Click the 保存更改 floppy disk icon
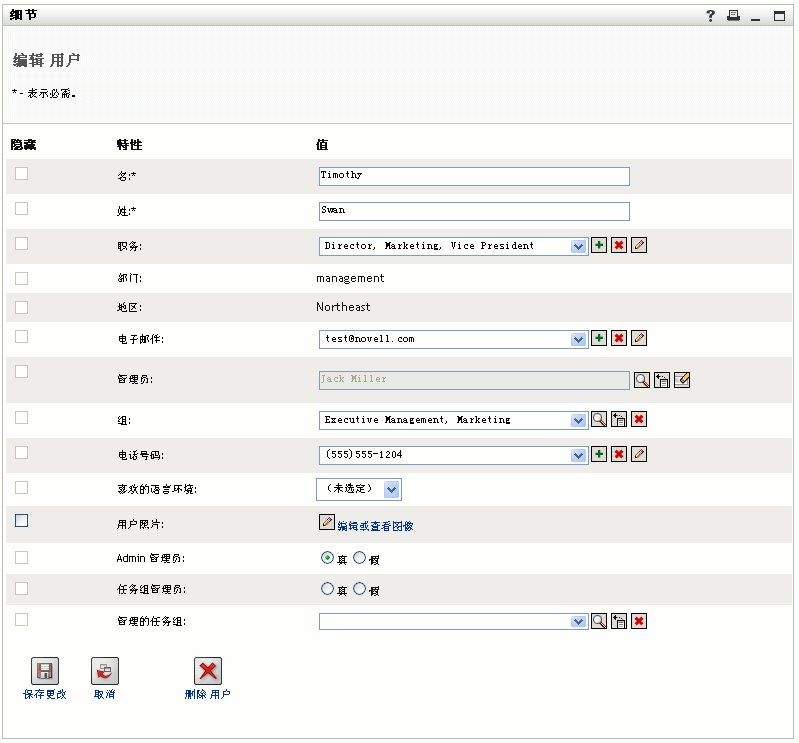799x743 pixels. [x=45, y=671]
